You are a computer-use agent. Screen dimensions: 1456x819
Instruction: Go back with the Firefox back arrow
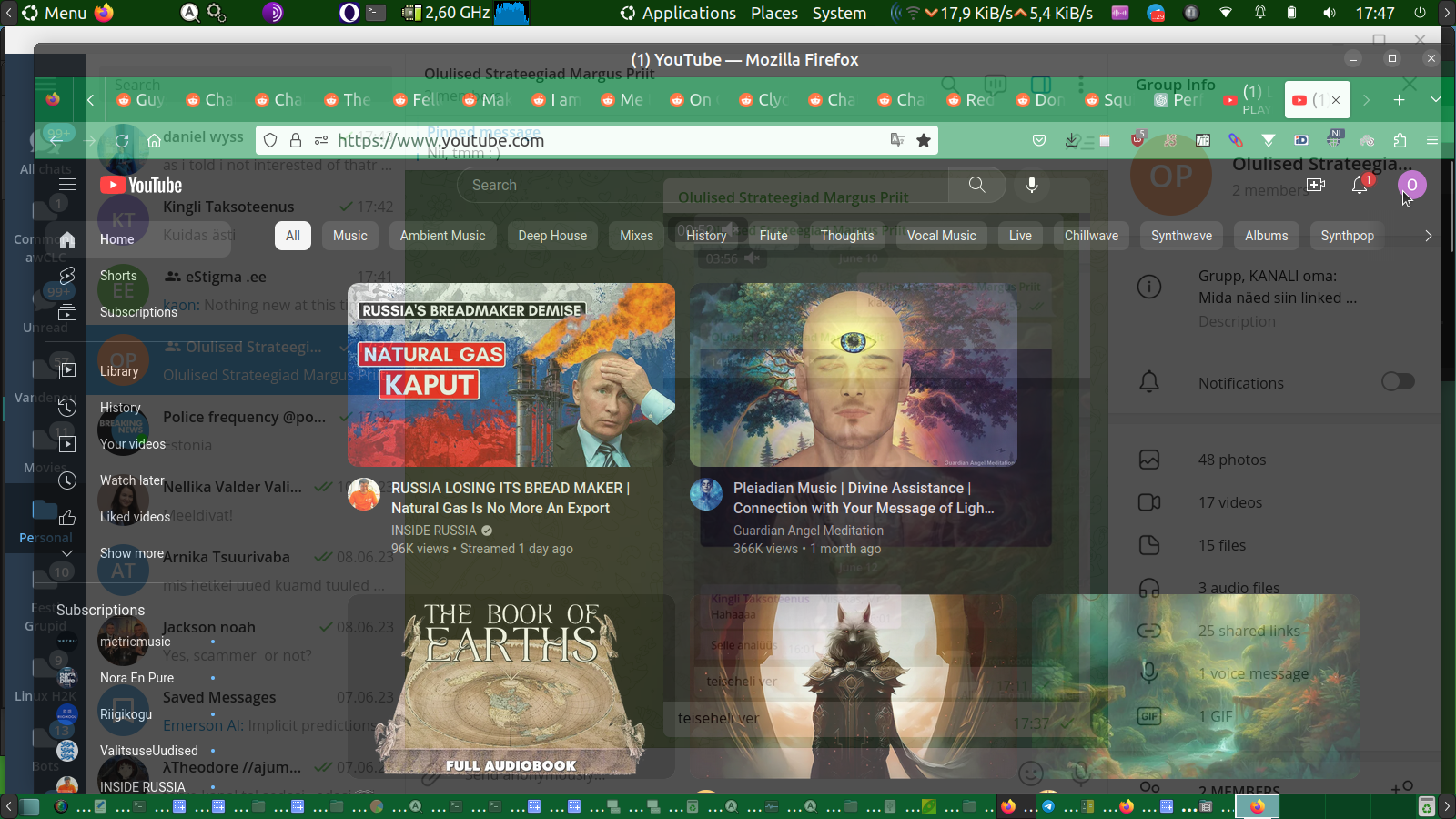point(56,140)
